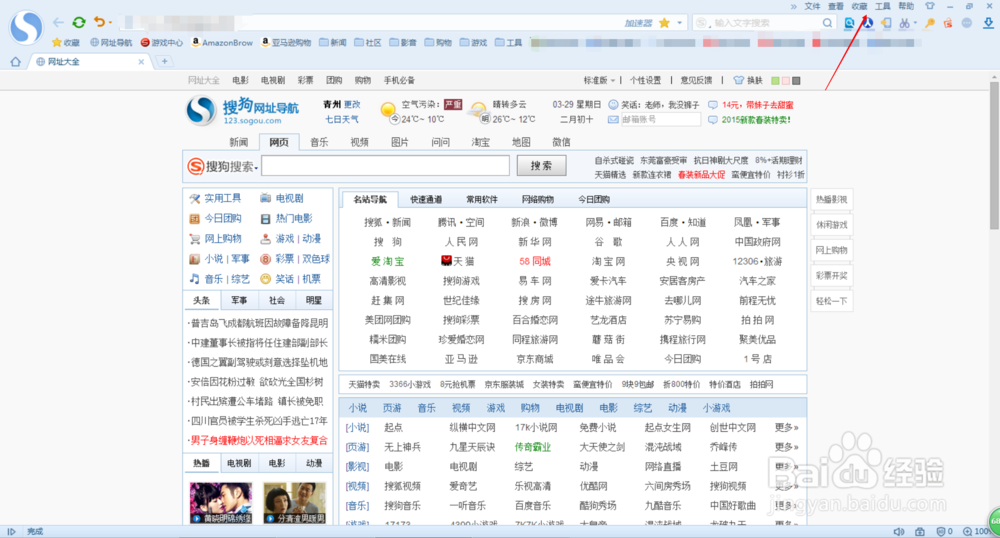Screen dimensions: 1000x538
Task: Click the 换肤 shirt skin link
Action: point(748,80)
